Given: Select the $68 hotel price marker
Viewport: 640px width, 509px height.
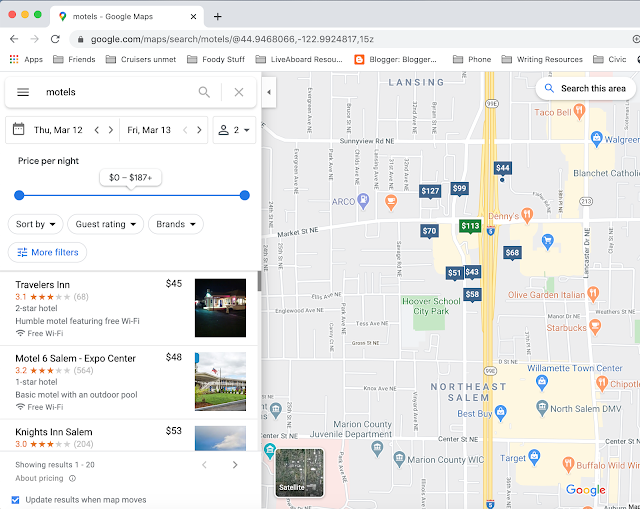Looking at the screenshot, I should 512,253.
